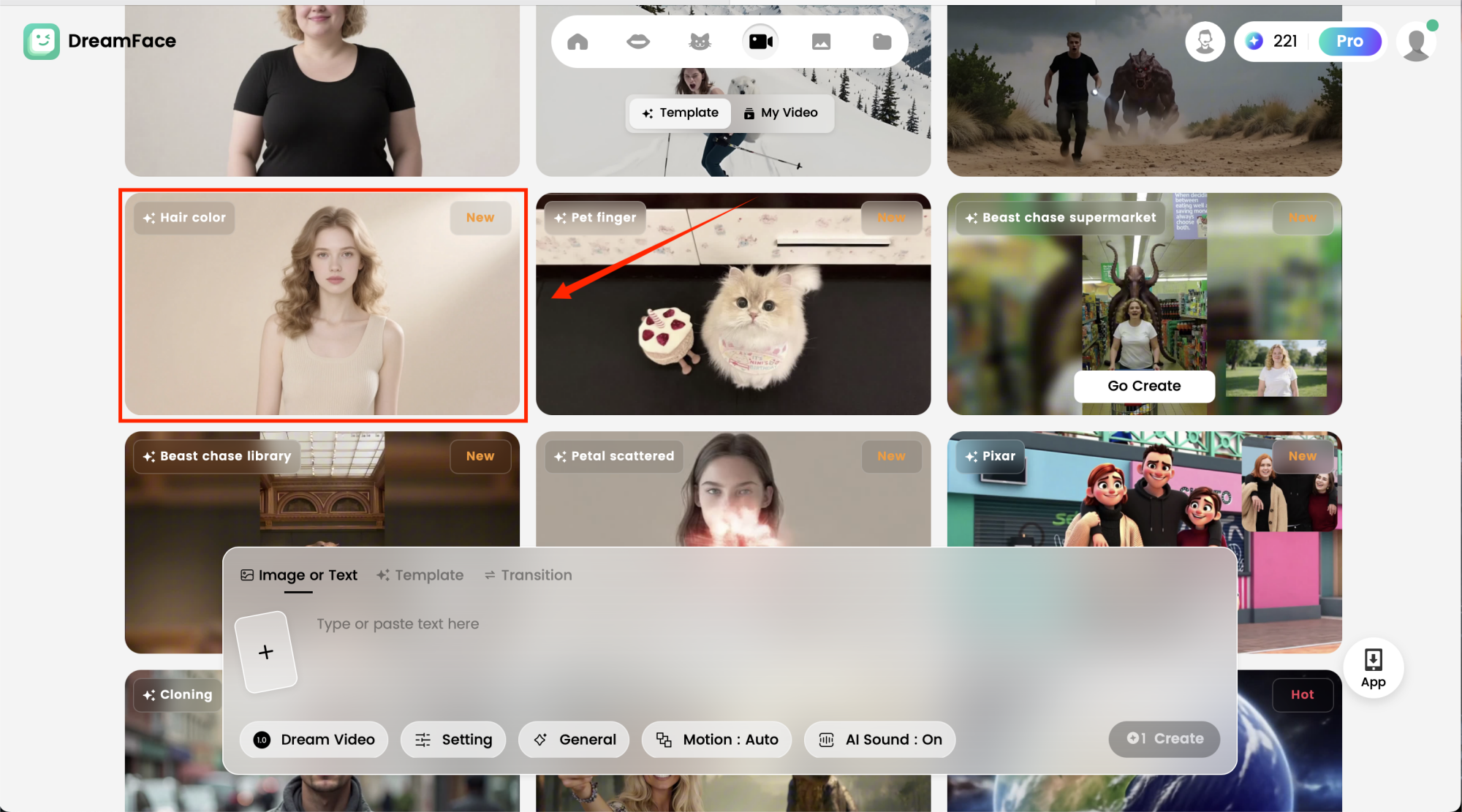Click the New badge on Pixar card
1462x812 pixels.
coord(1302,456)
